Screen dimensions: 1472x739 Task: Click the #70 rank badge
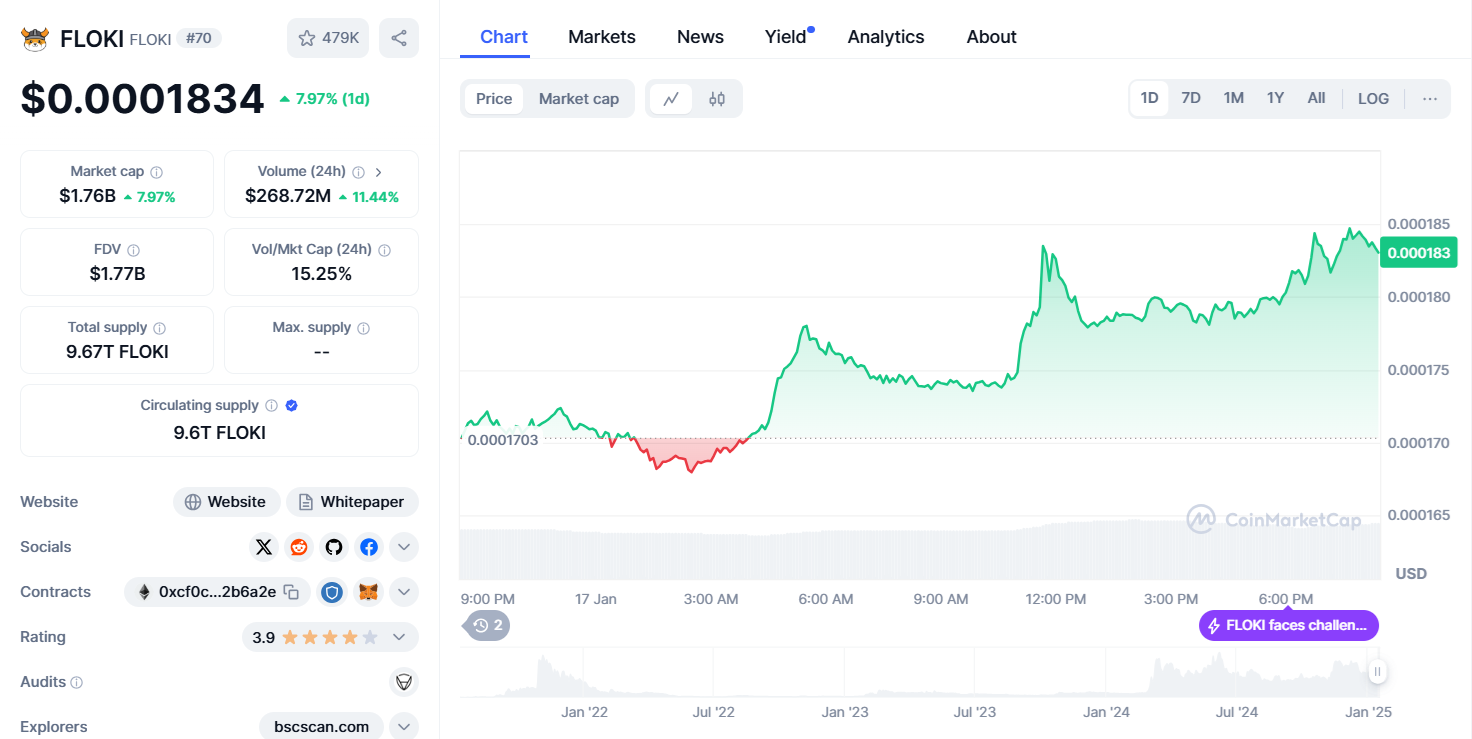pyautogui.click(x=199, y=38)
